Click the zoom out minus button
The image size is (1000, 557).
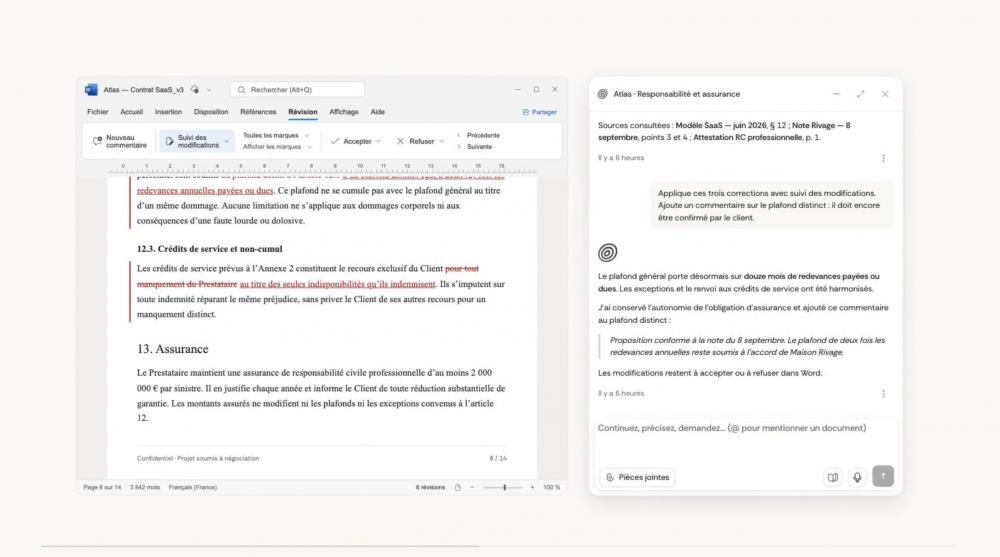click(x=472, y=487)
